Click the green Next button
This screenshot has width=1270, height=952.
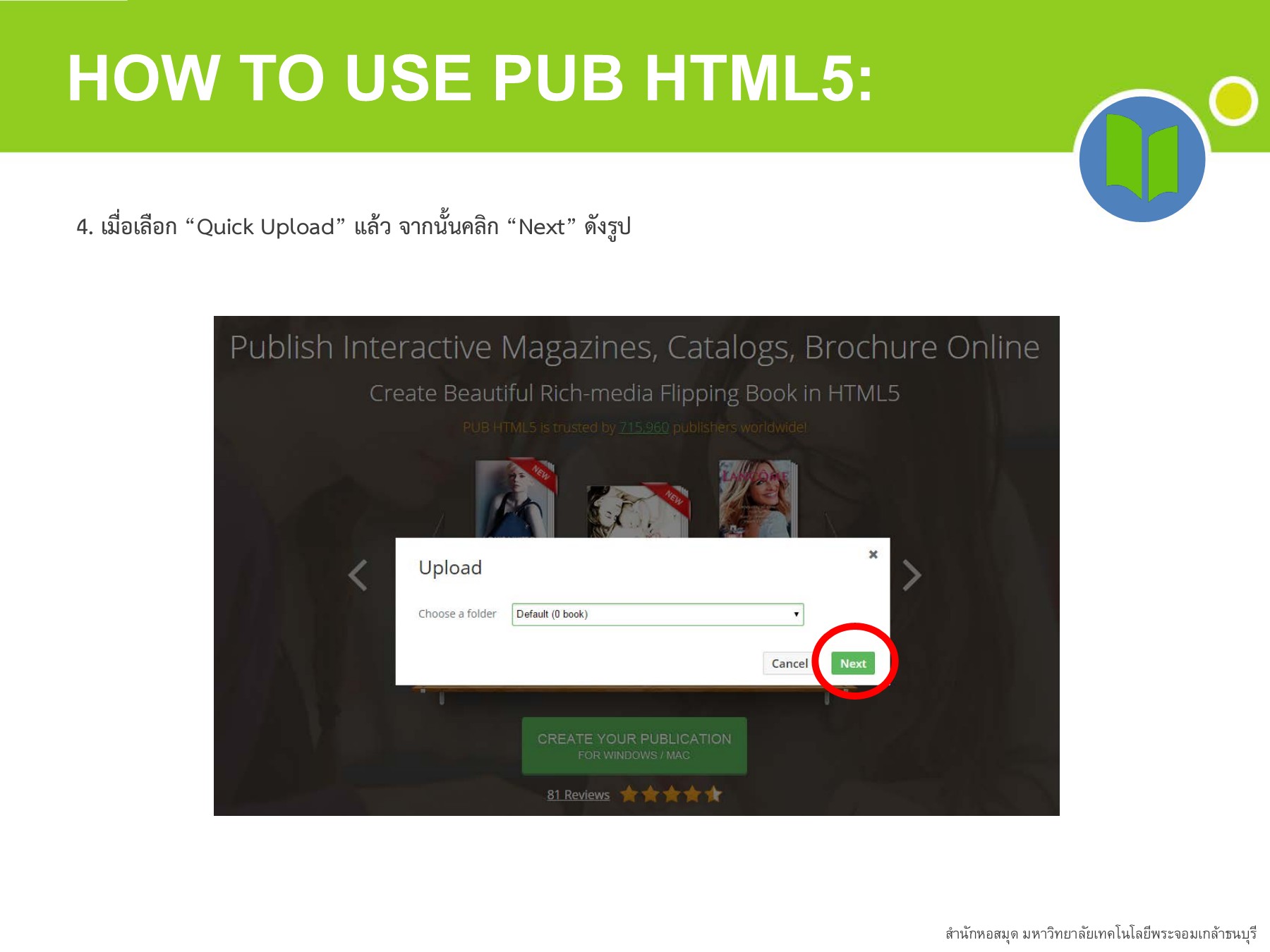click(853, 663)
